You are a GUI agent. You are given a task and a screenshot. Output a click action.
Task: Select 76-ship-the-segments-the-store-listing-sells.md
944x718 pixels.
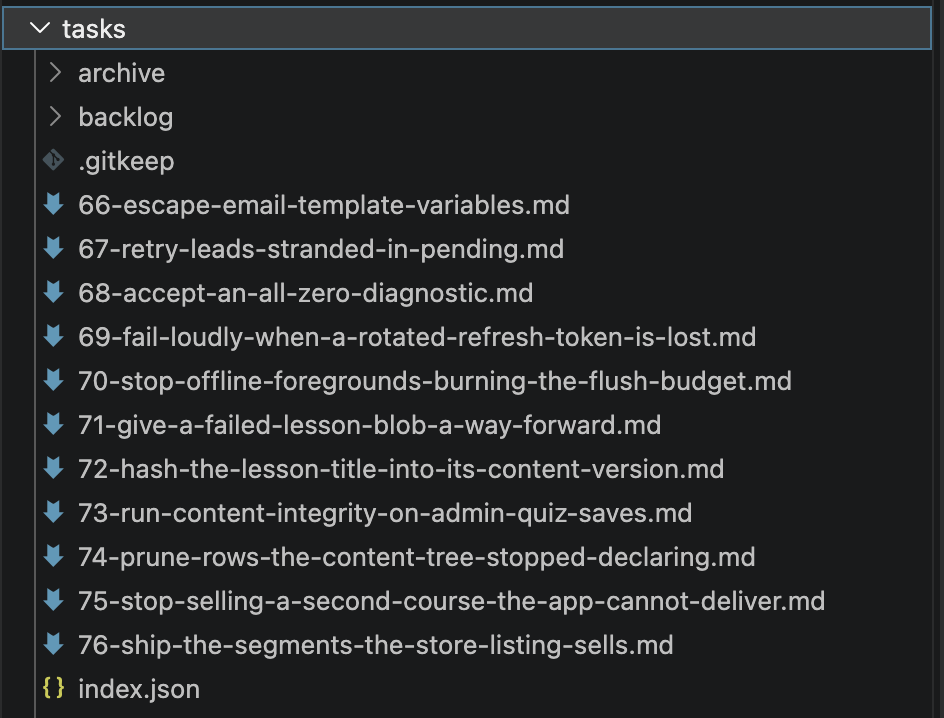click(x=376, y=645)
